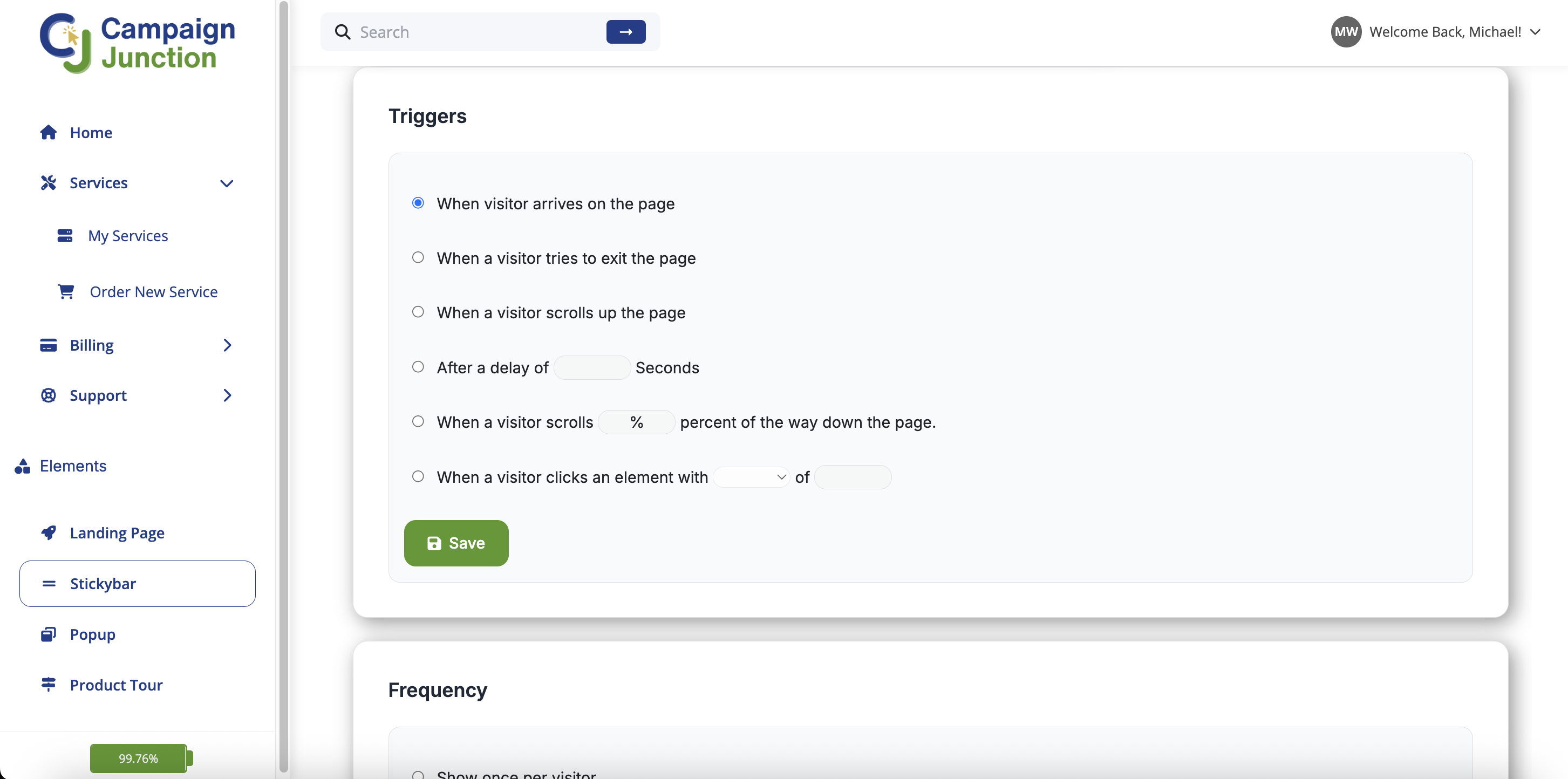Select the 'After a delay of' trigger
The height and width of the screenshot is (779, 1568).
point(418,366)
